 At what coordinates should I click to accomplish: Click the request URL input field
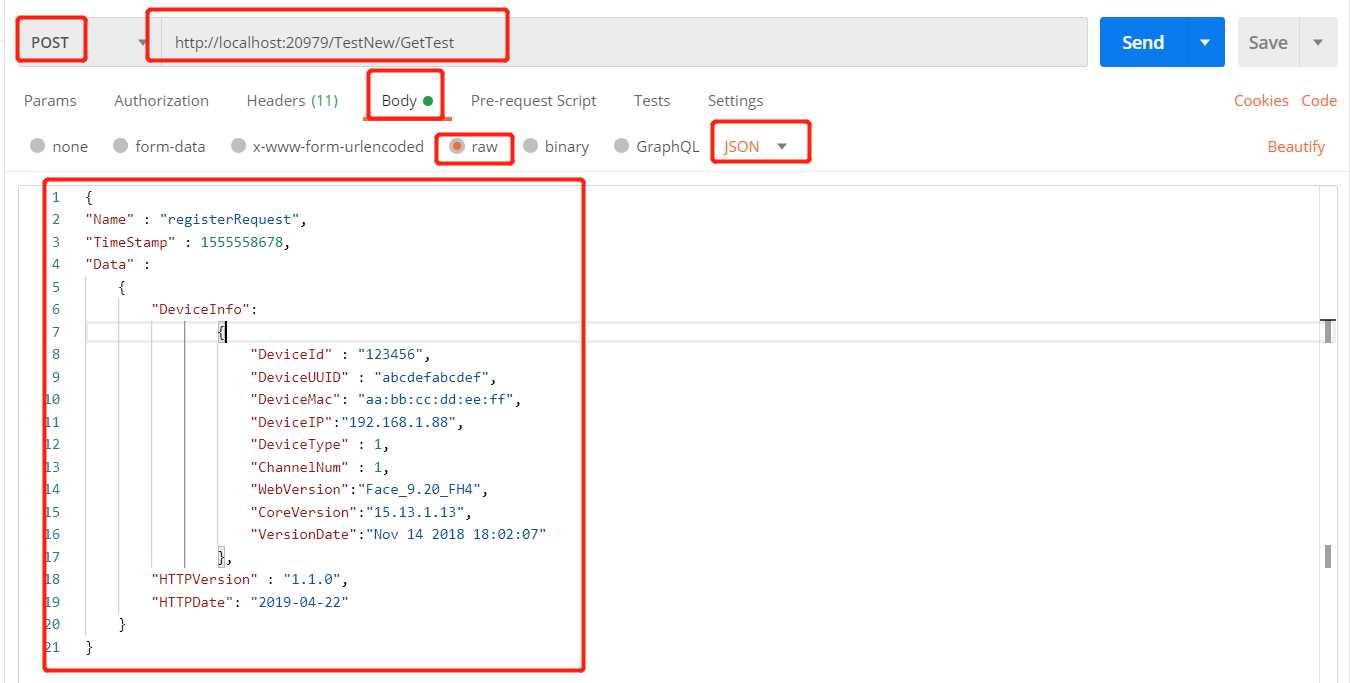(622, 42)
